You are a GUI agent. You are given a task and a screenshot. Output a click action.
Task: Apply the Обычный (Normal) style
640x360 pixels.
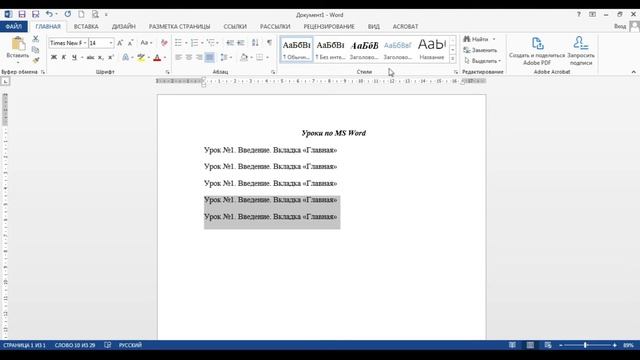click(x=297, y=49)
